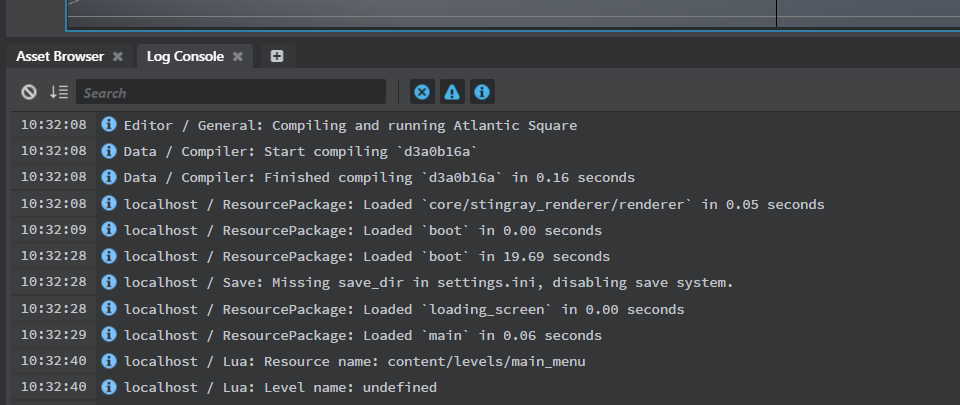Select the 'Resource name: content/levels/main_menu' log entry
The height and width of the screenshot is (405, 960).
tap(354, 361)
